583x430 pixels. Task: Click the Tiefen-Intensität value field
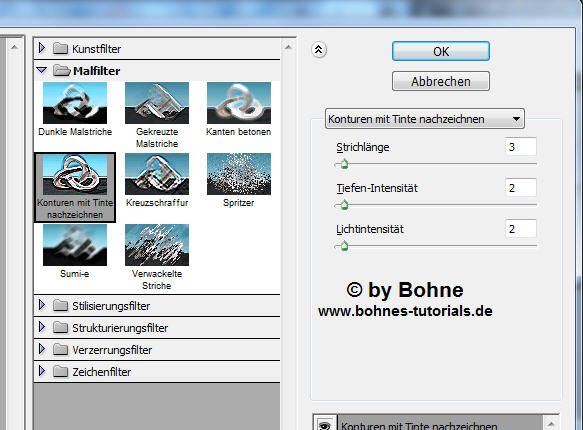pos(521,188)
